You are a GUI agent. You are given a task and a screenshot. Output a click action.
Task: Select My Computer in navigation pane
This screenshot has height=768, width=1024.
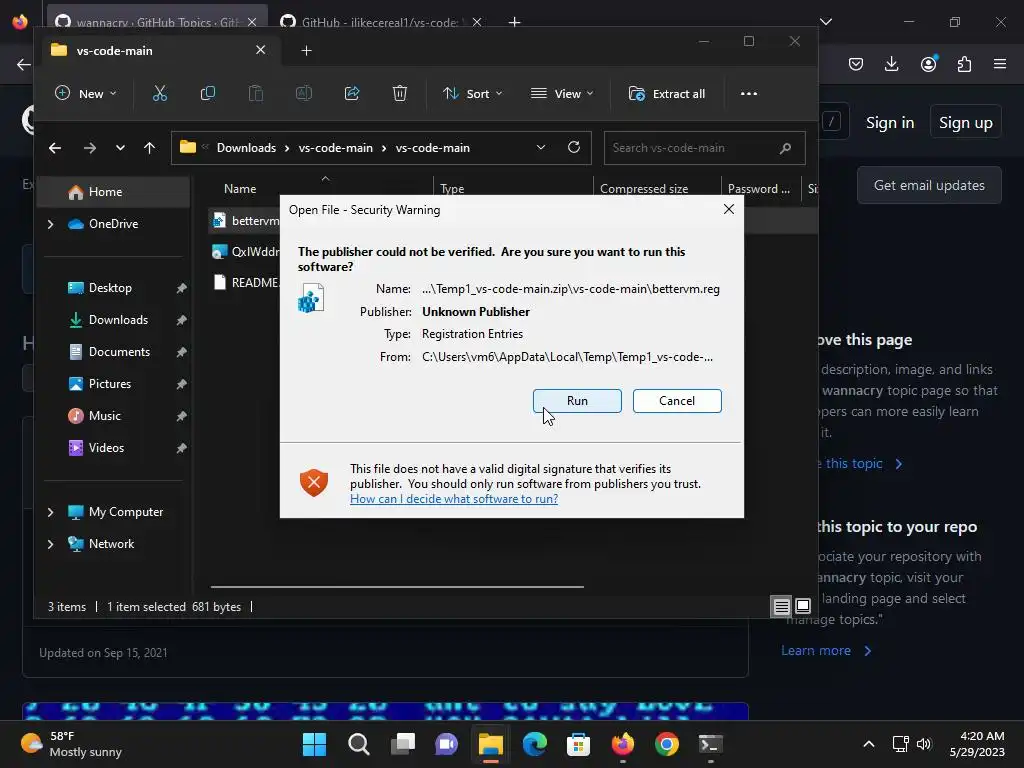(x=125, y=512)
